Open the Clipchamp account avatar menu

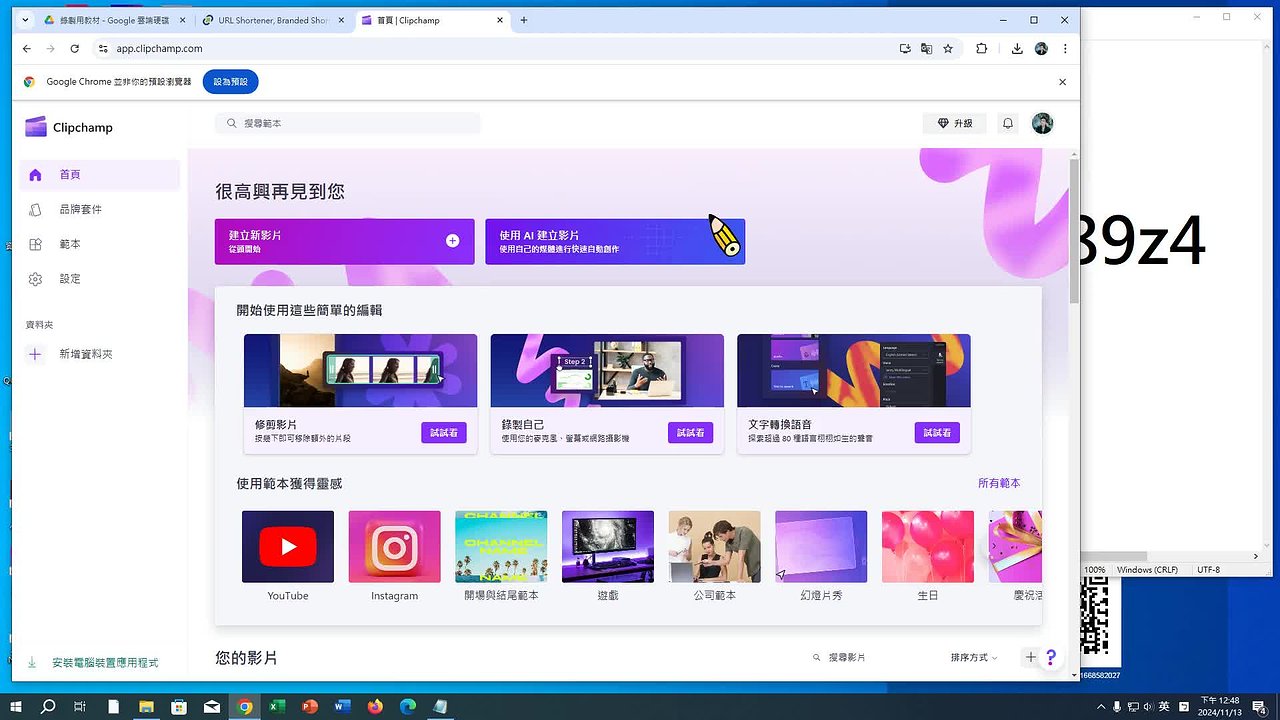tap(1042, 123)
